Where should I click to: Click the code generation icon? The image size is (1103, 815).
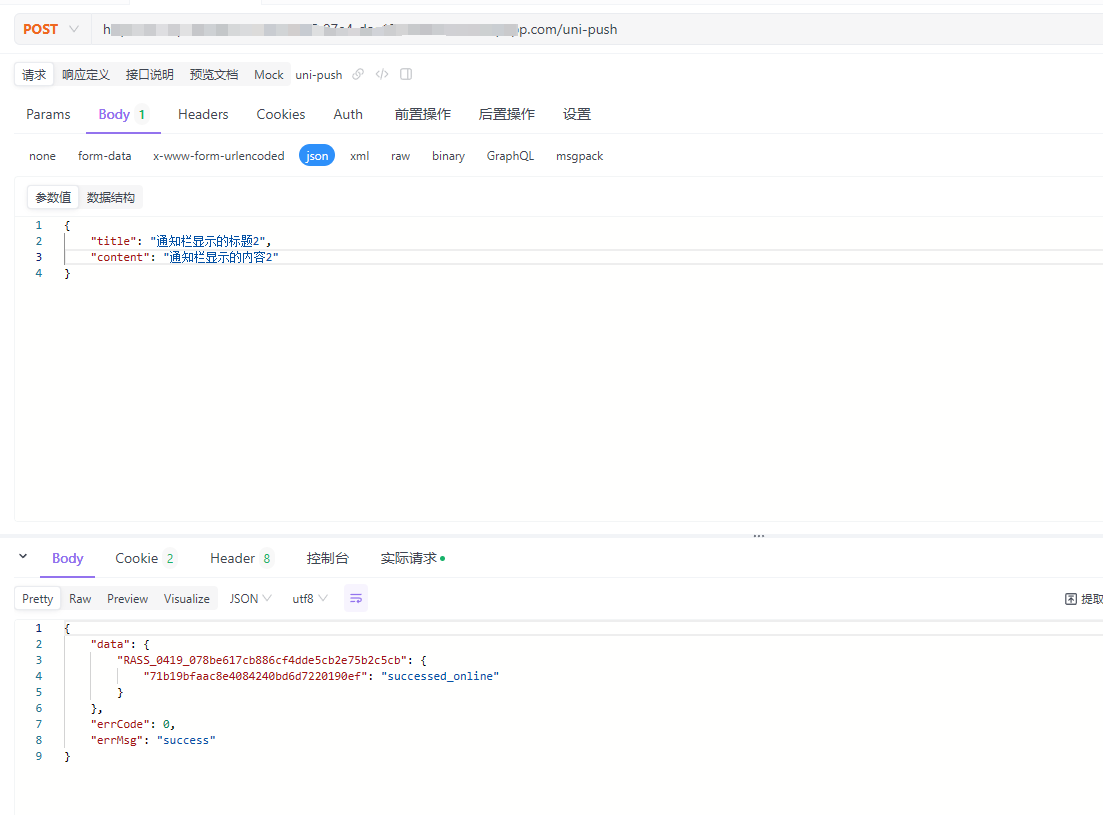pos(382,74)
